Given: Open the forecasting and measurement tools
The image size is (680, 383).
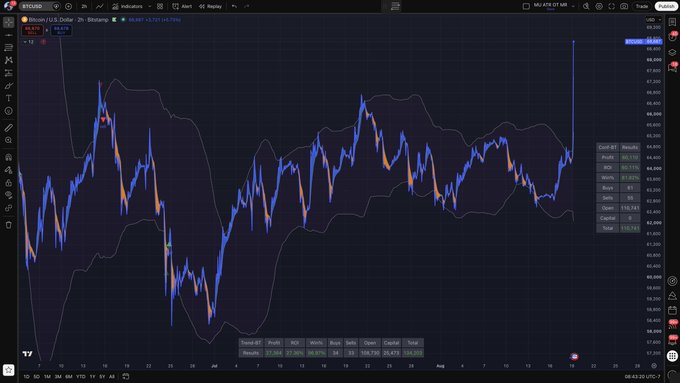Looking at the screenshot, I should 9,73.
